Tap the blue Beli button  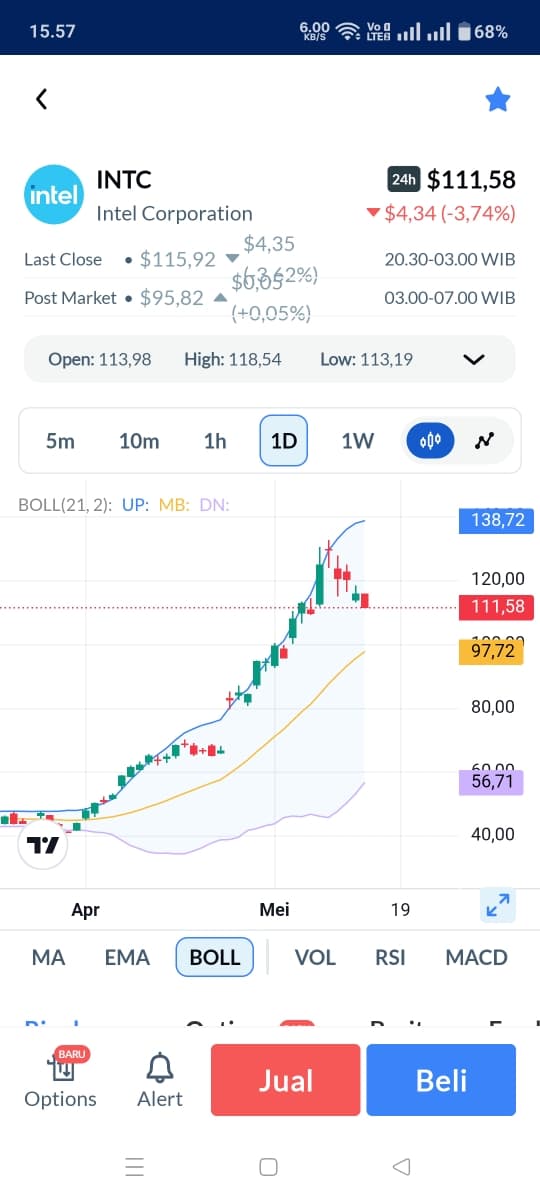(x=441, y=1080)
